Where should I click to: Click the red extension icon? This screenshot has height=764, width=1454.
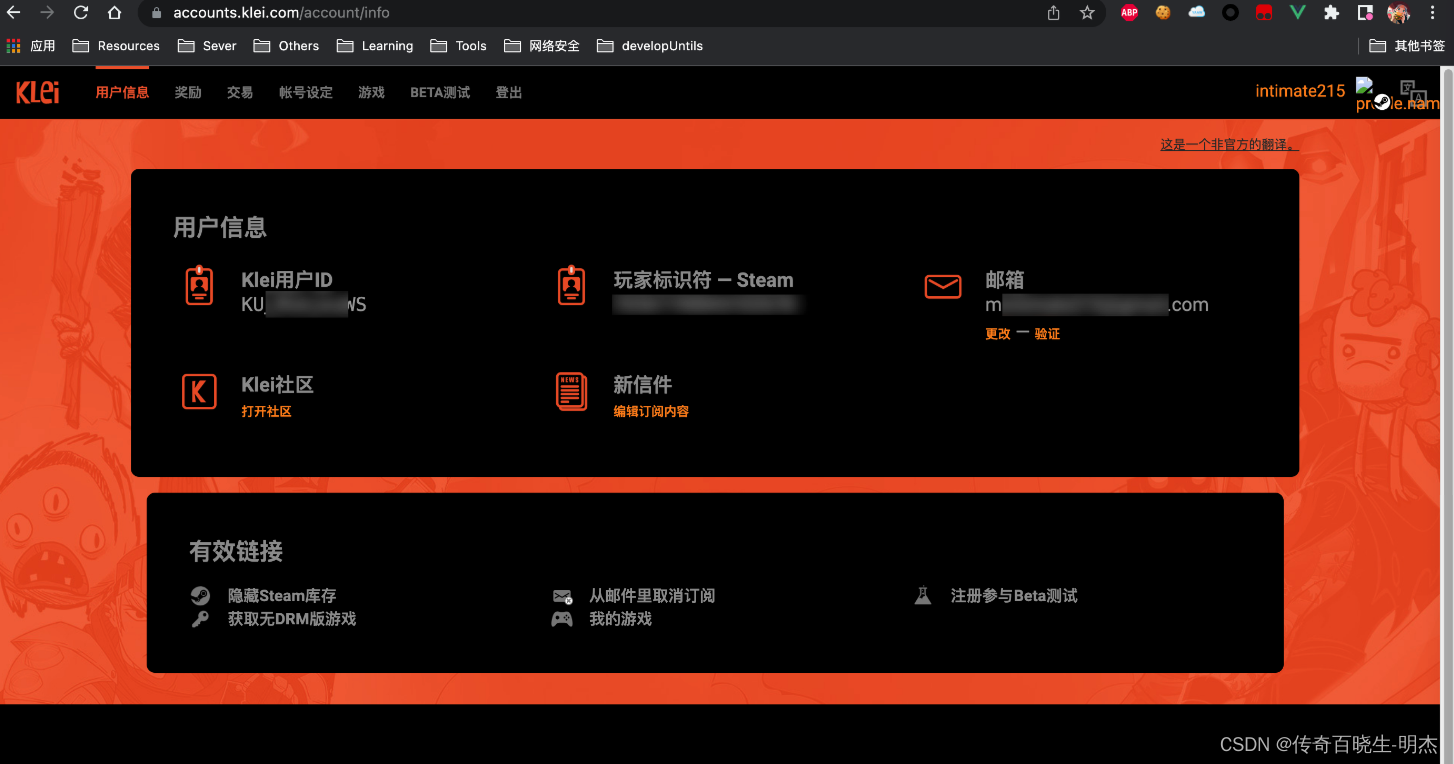(x=1264, y=13)
